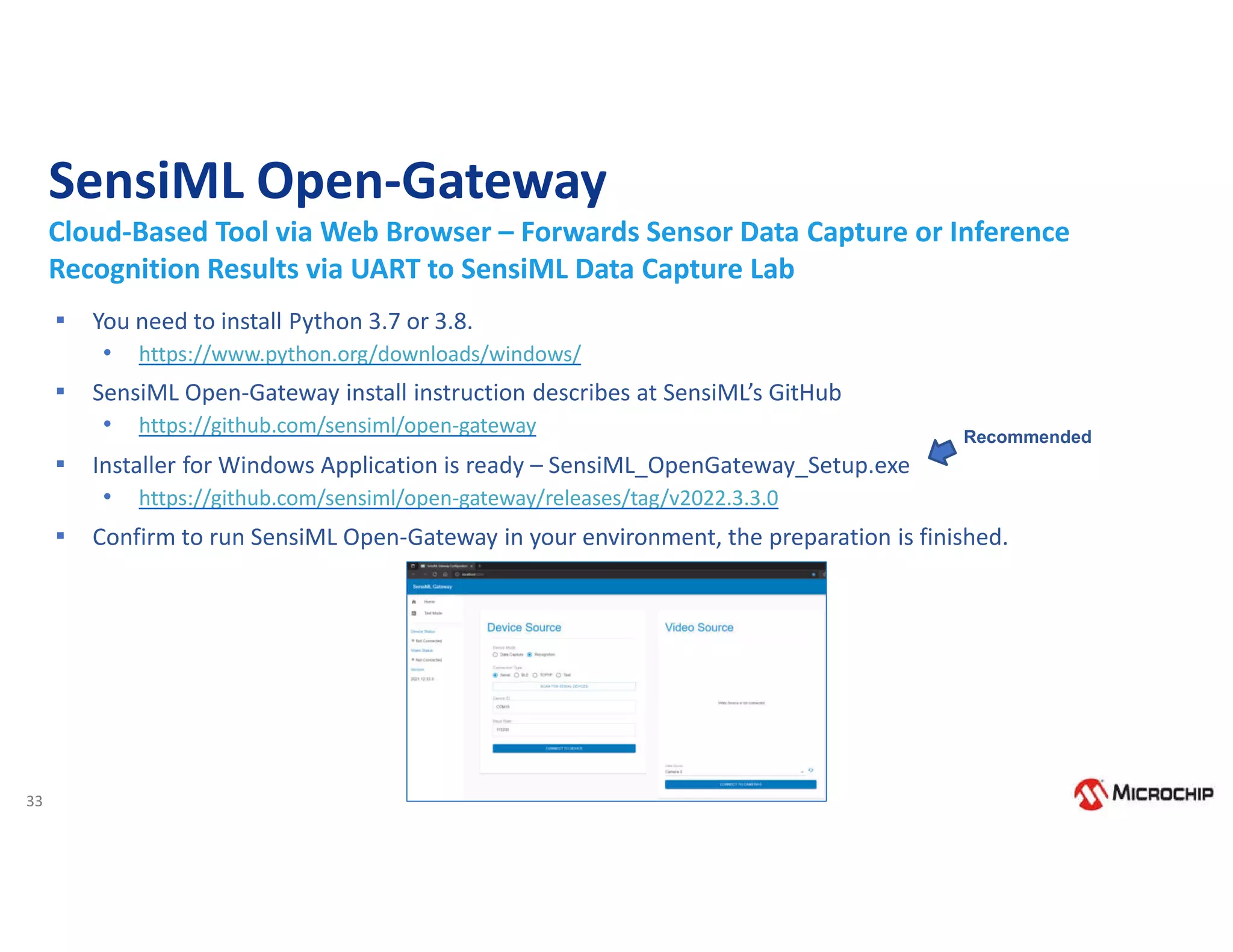
Task: Open the python.org Windows downloads link
Action: click(359, 354)
